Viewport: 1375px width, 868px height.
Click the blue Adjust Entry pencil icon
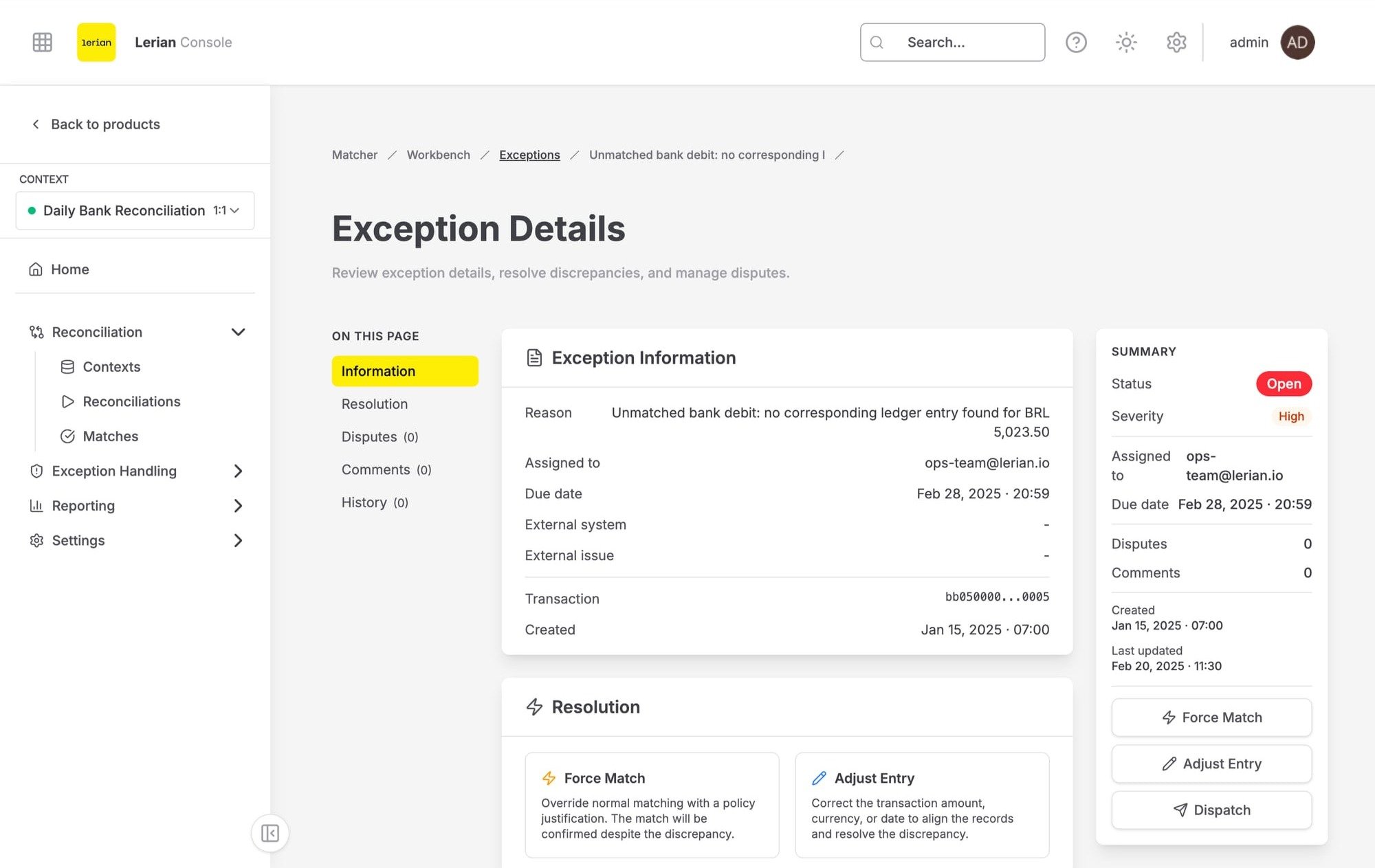[819, 778]
